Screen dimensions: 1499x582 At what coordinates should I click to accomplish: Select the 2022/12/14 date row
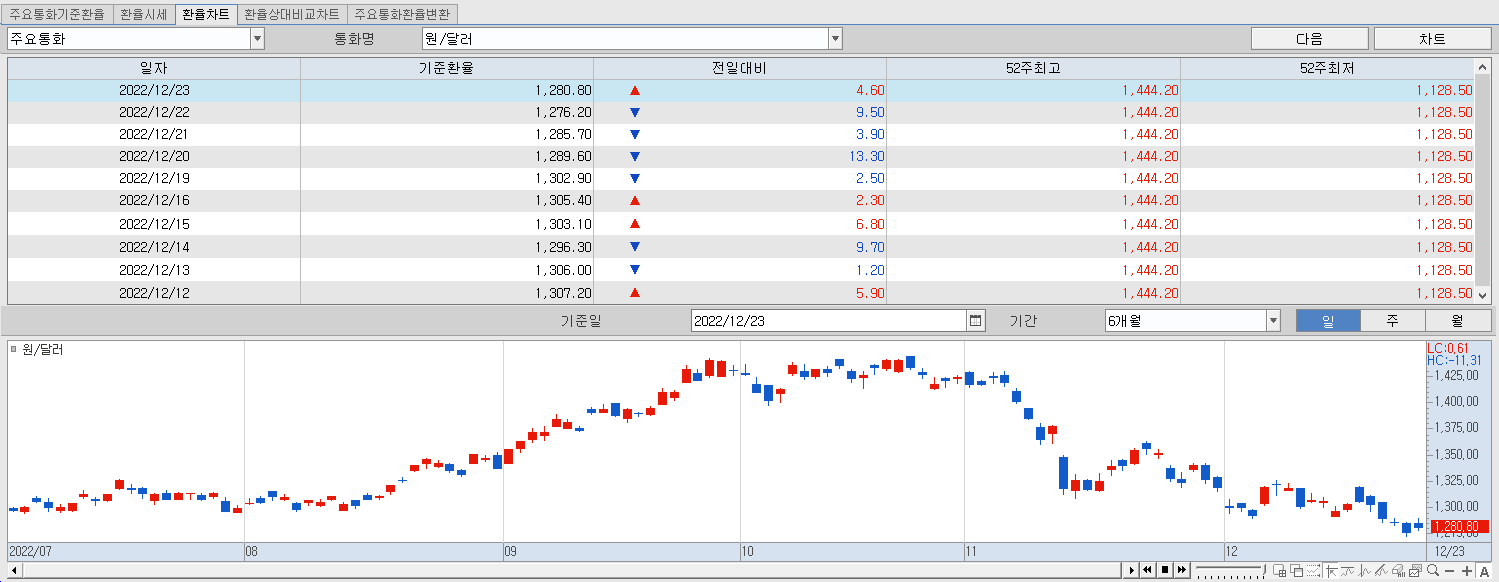(x=741, y=247)
